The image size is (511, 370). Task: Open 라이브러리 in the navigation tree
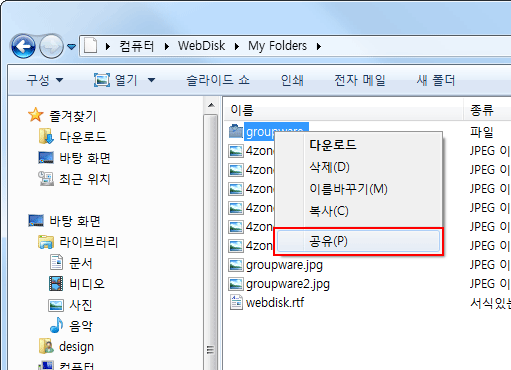(x=89, y=242)
